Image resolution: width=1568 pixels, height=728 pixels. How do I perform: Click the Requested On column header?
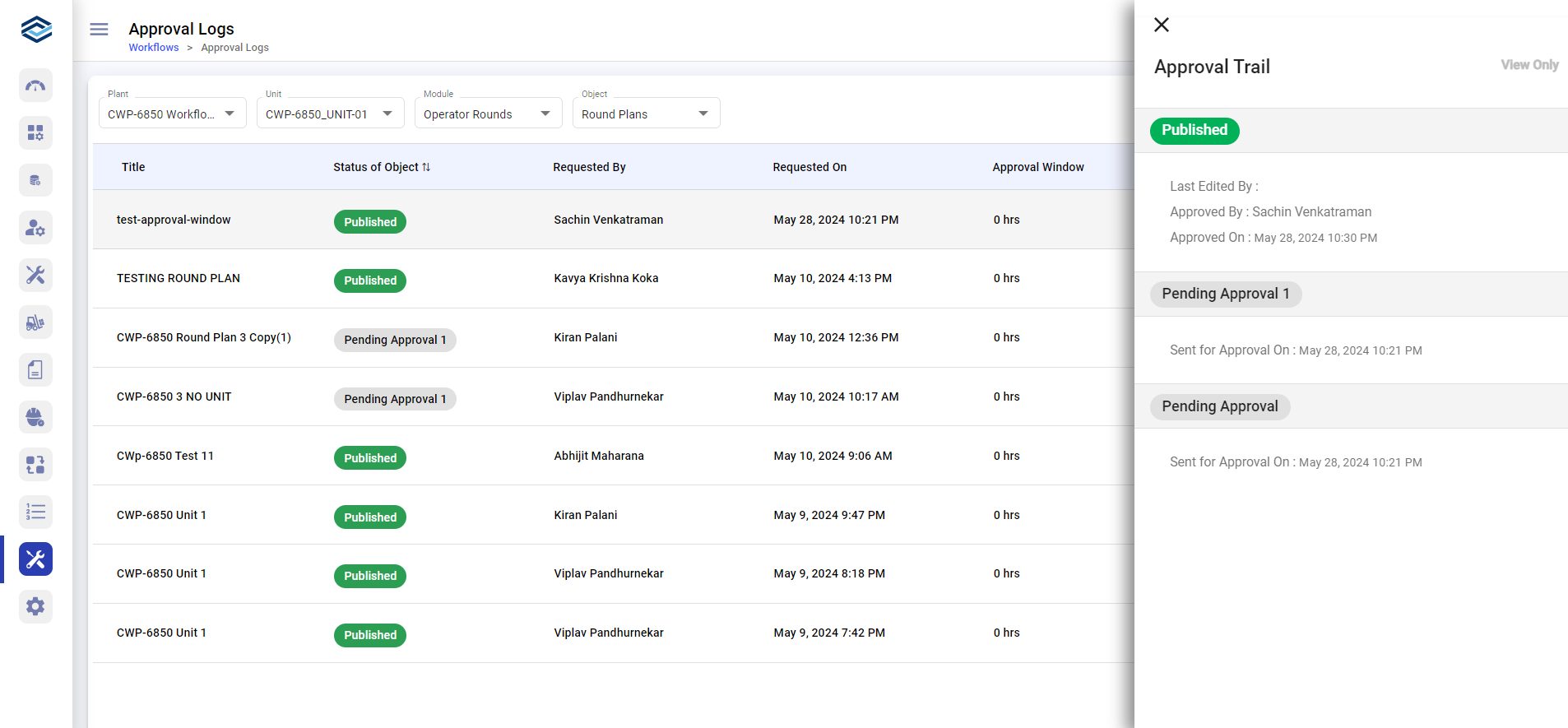[810, 167]
